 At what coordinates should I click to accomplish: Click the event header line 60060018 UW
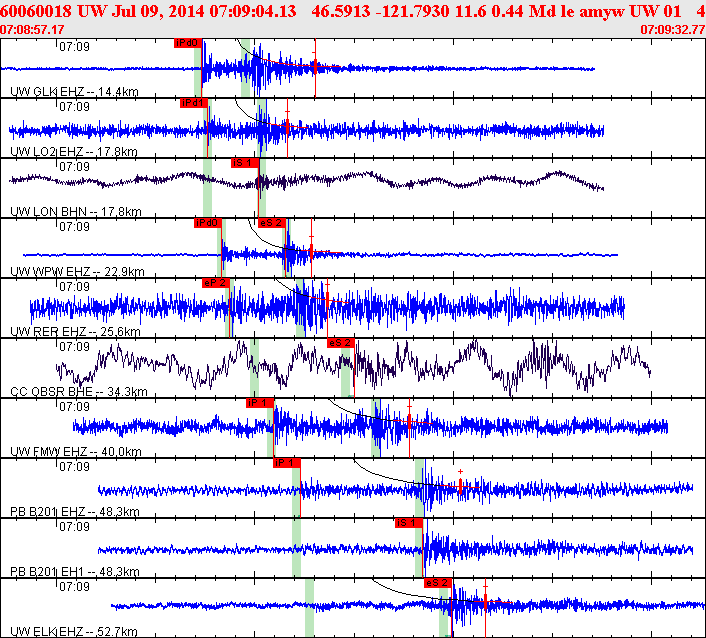pos(353,11)
